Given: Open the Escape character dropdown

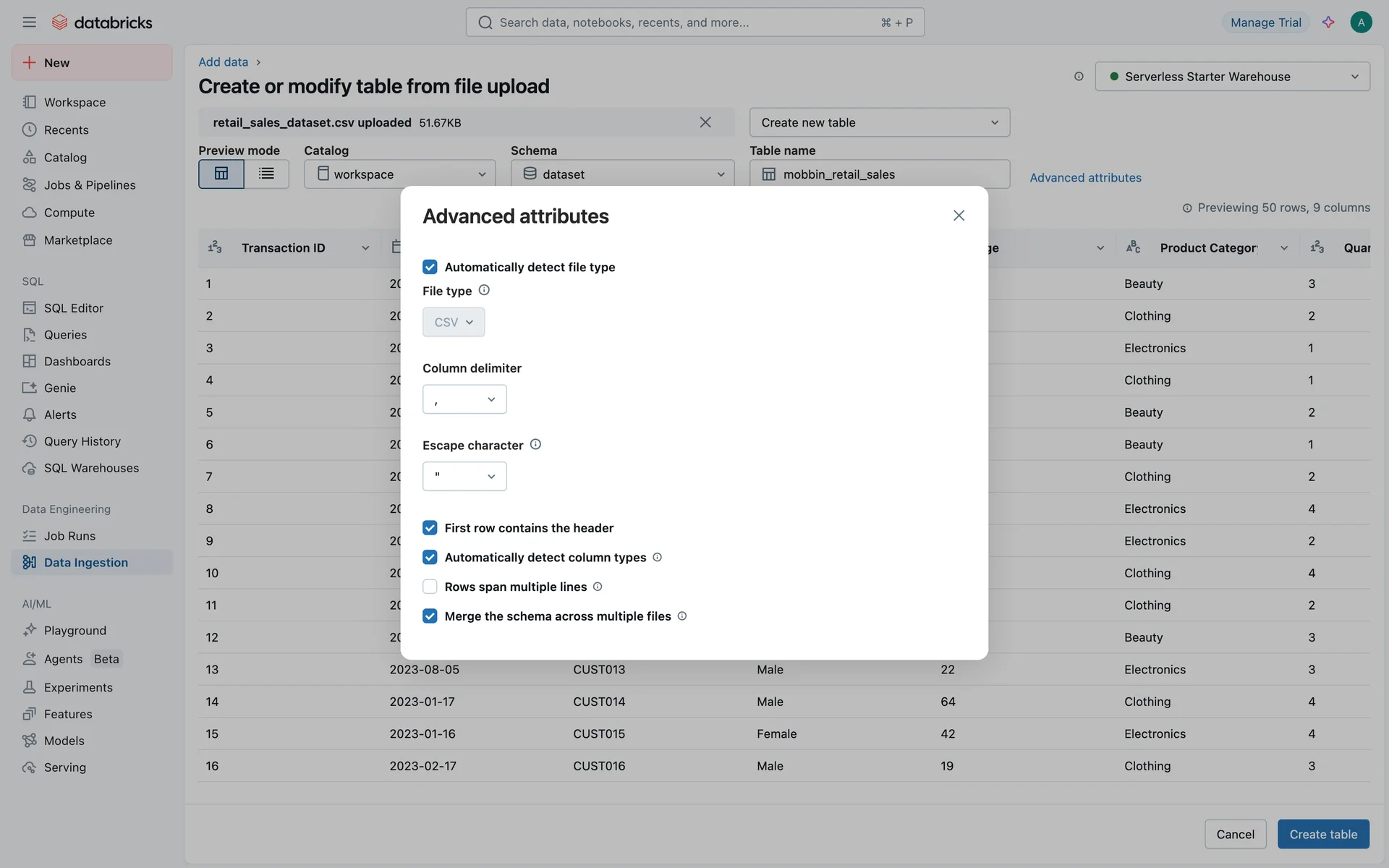Looking at the screenshot, I should click(x=464, y=476).
